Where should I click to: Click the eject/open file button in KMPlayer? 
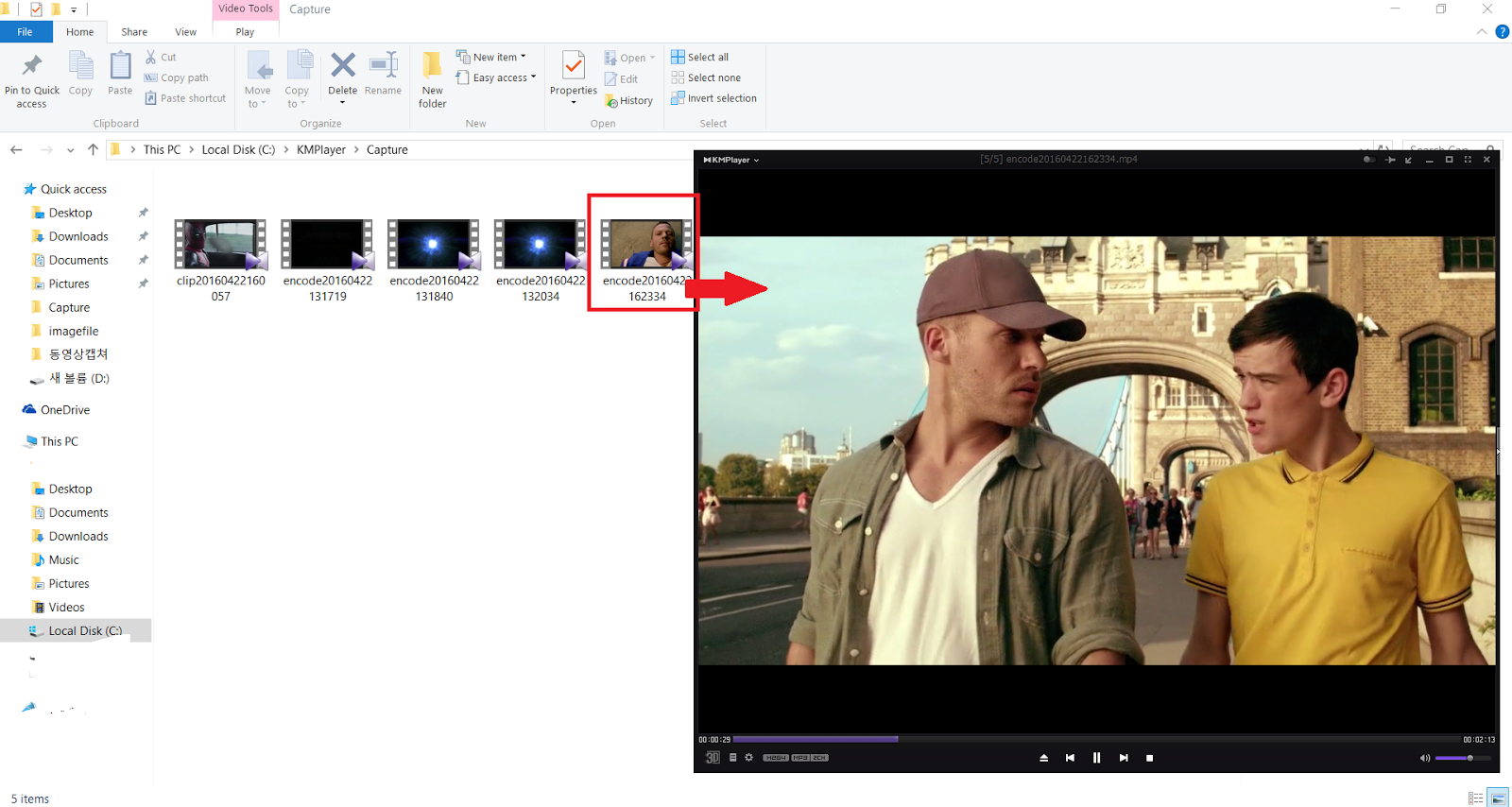(1044, 758)
